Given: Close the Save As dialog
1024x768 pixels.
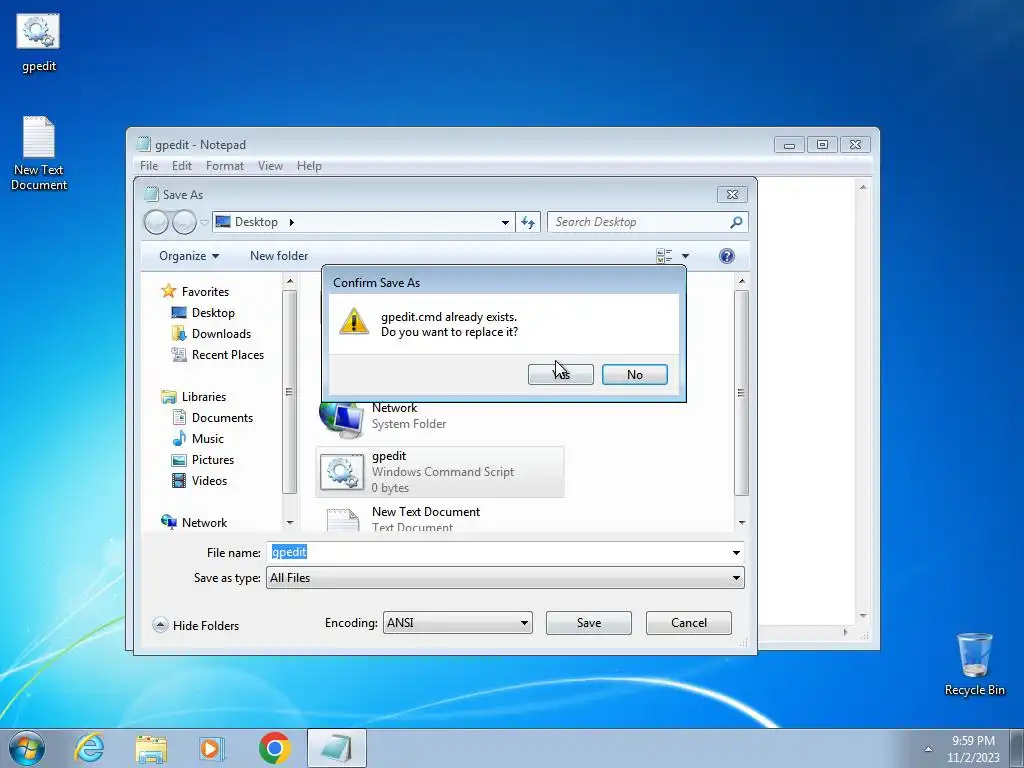Looking at the screenshot, I should (732, 195).
